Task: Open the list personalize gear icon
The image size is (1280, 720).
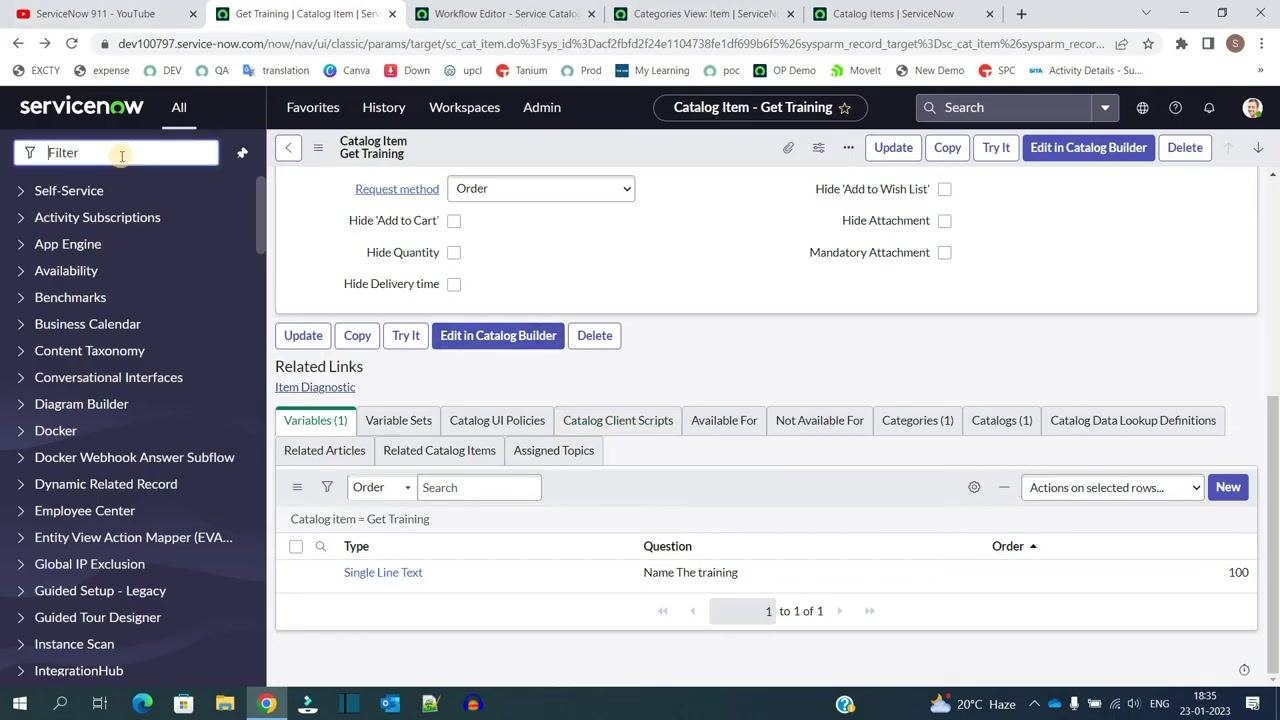Action: [x=974, y=487]
